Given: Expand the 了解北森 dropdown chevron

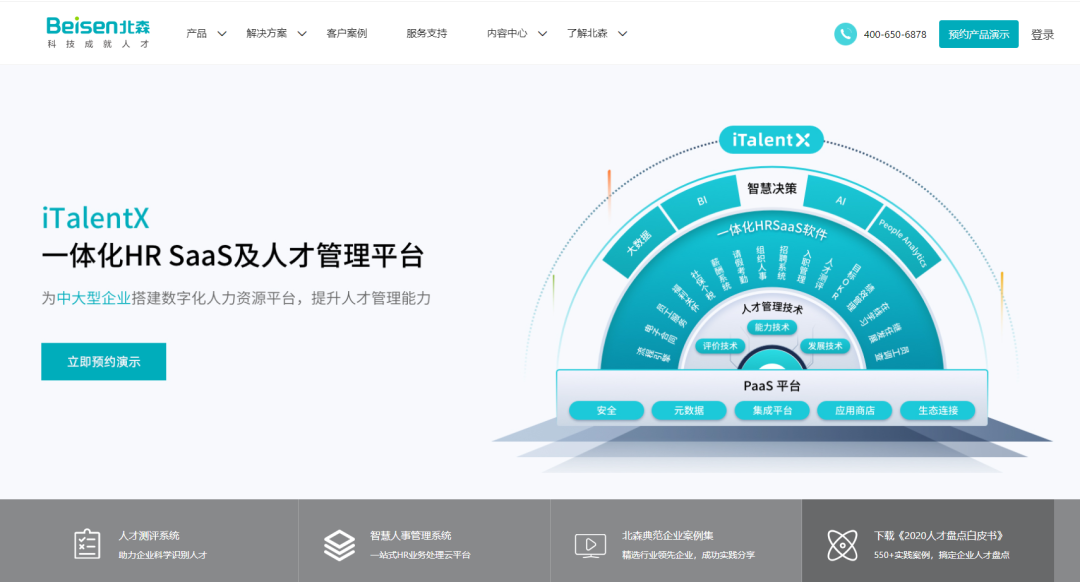Looking at the screenshot, I should pos(622,34).
